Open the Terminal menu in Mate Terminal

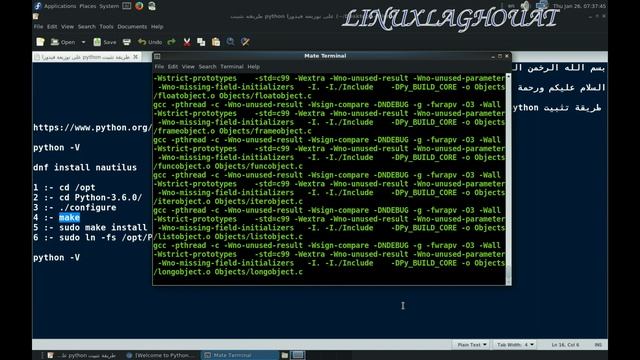[231, 67]
